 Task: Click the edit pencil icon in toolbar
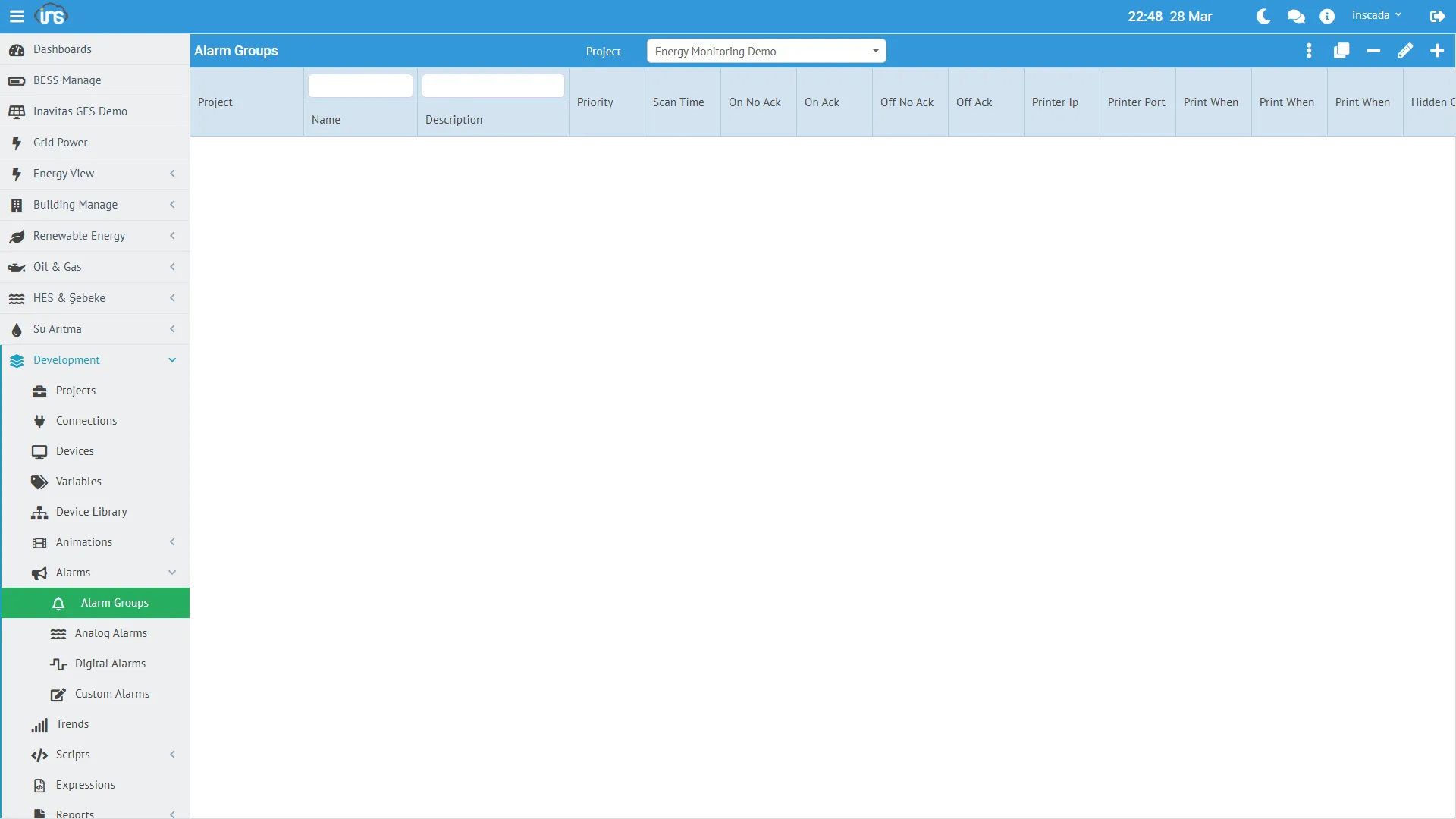(x=1404, y=51)
